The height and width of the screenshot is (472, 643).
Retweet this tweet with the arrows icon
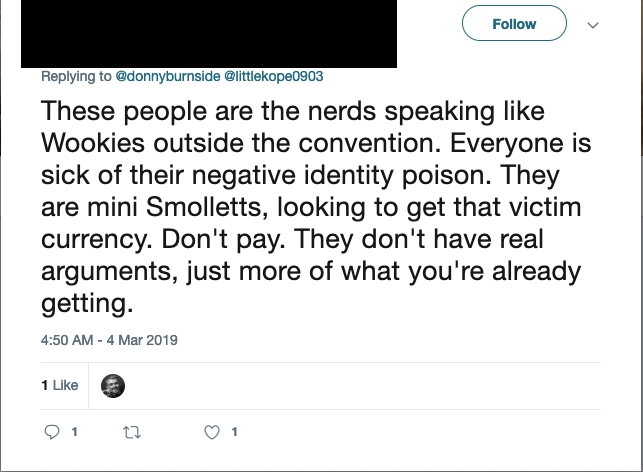(x=132, y=432)
